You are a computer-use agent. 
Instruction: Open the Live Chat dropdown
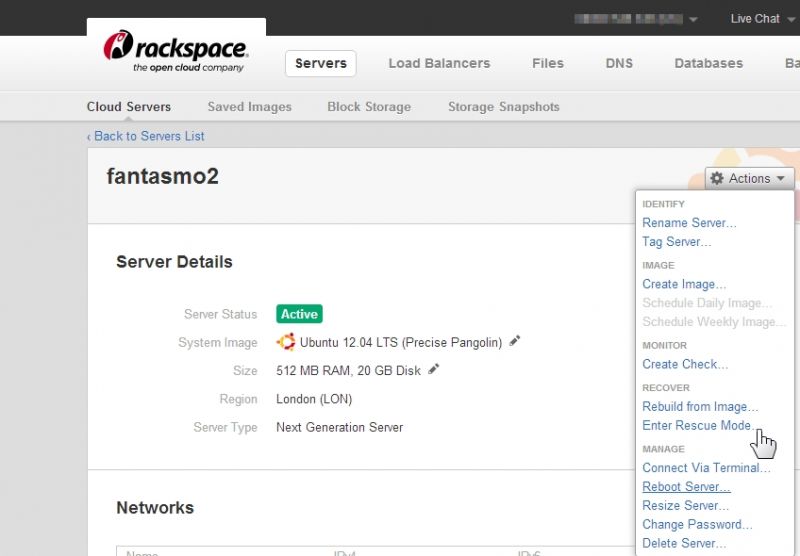(762, 19)
